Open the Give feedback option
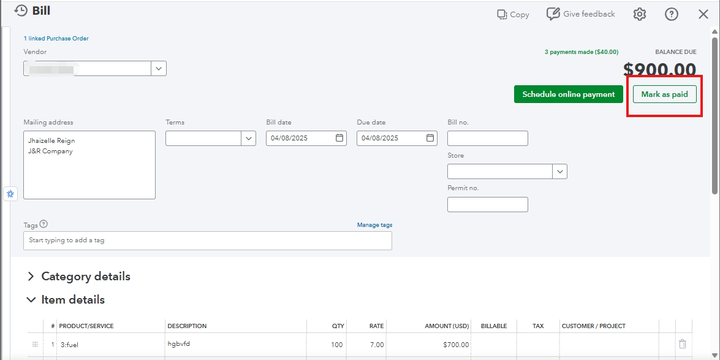 coord(580,14)
